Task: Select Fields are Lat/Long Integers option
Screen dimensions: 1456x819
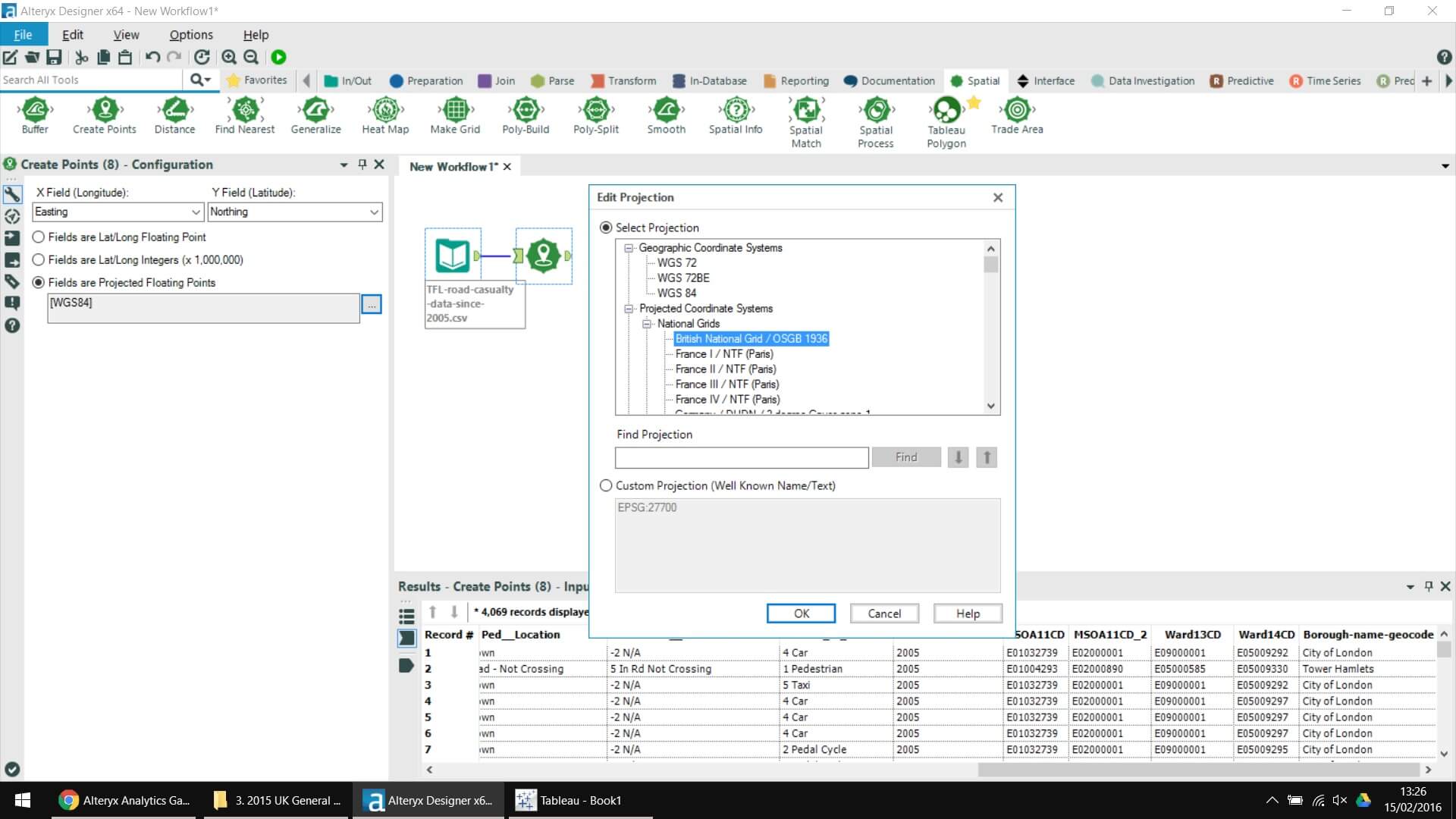Action: pyautogui.click(x=39, y=260)
